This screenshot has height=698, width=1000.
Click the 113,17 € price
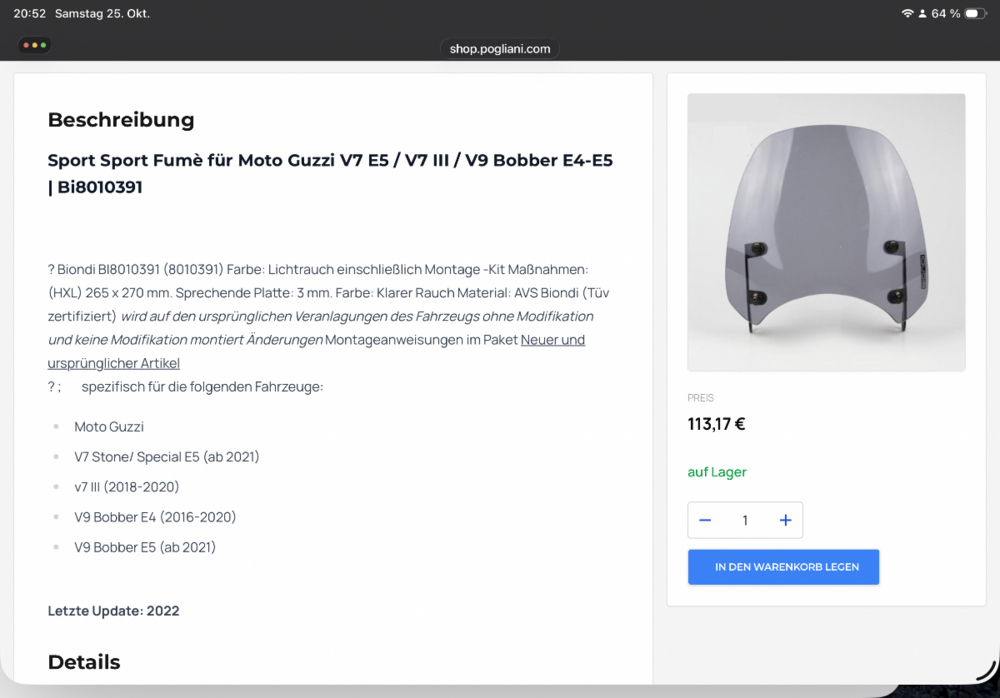[716, 424]
